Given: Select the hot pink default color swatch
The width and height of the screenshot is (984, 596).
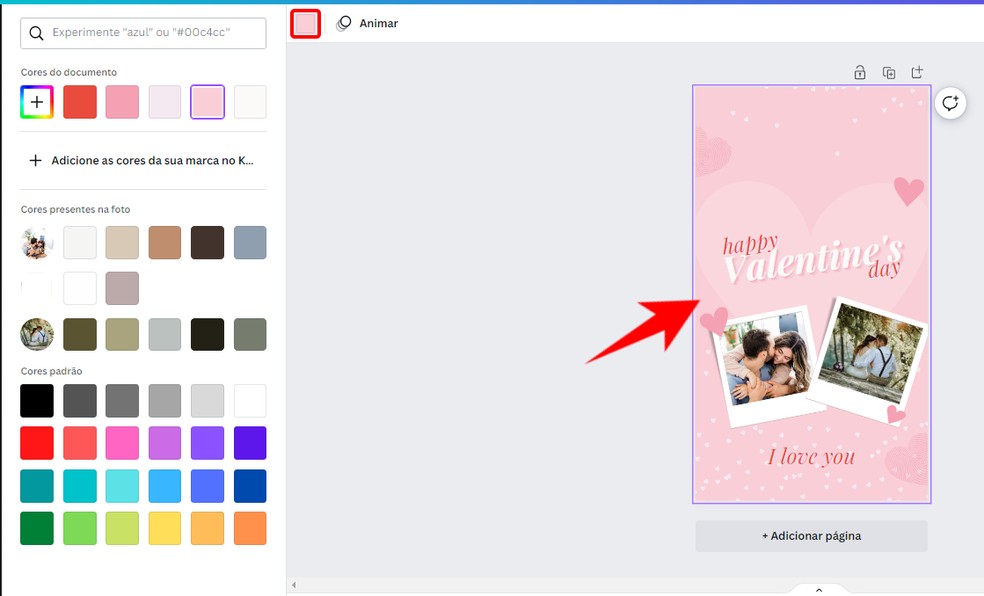Looking at the screenshot, I should (122, 443).
